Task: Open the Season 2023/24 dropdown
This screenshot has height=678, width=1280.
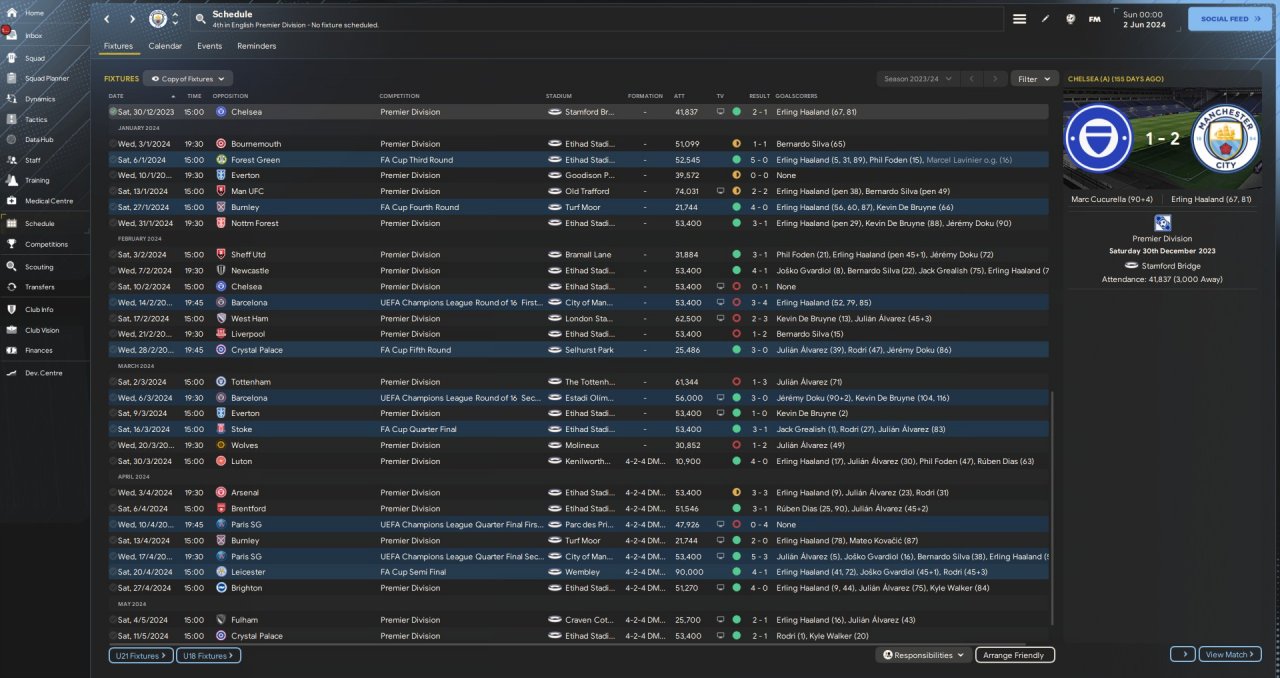Action: pos(917,78)
